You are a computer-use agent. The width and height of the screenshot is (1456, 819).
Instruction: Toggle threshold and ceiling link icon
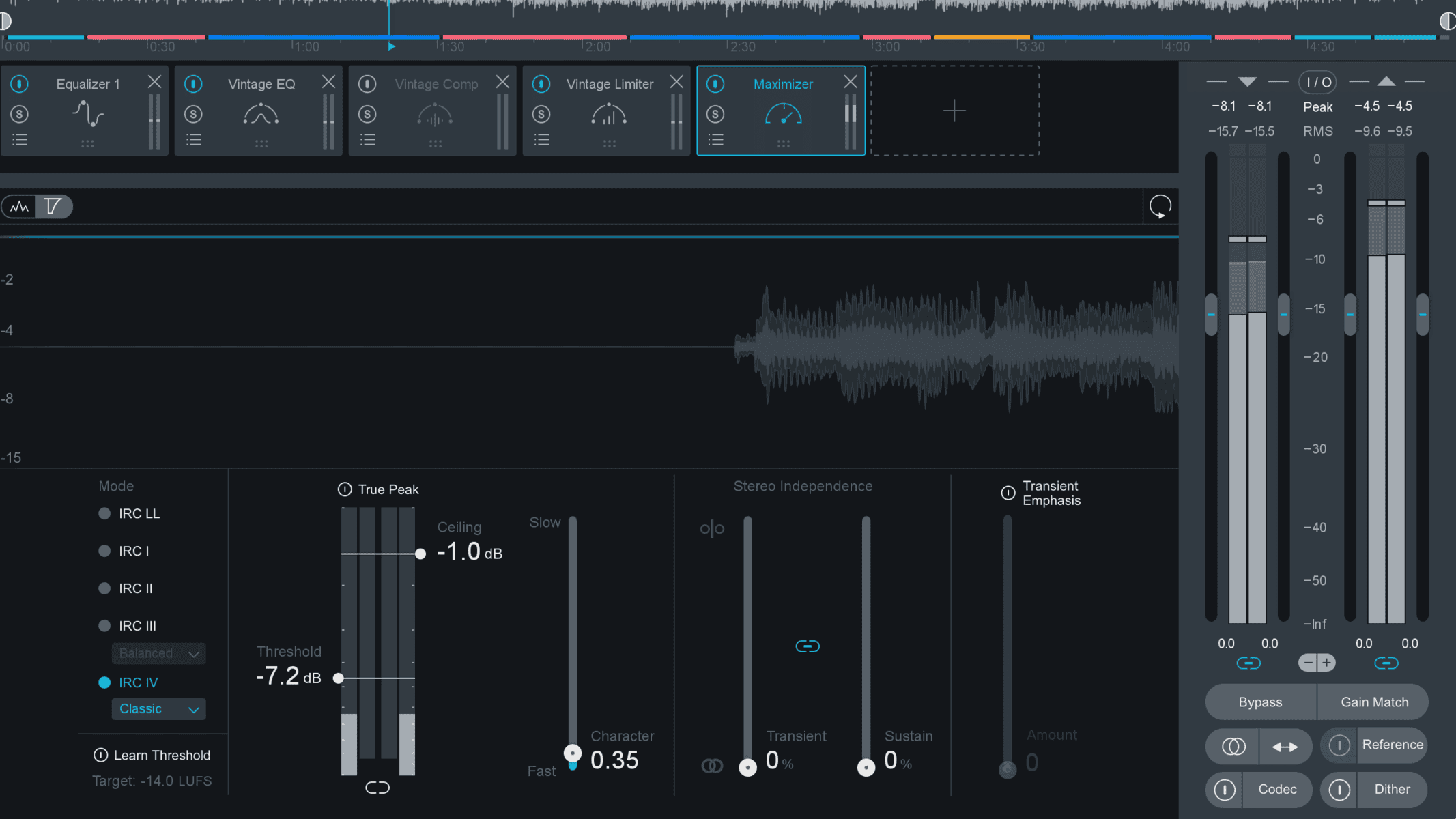click(x=377, y=788)
